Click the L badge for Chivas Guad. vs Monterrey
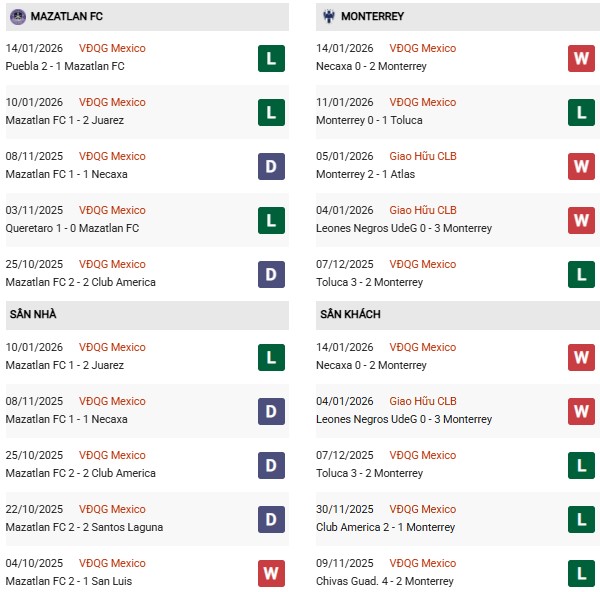600x592 pixels. 581,573
